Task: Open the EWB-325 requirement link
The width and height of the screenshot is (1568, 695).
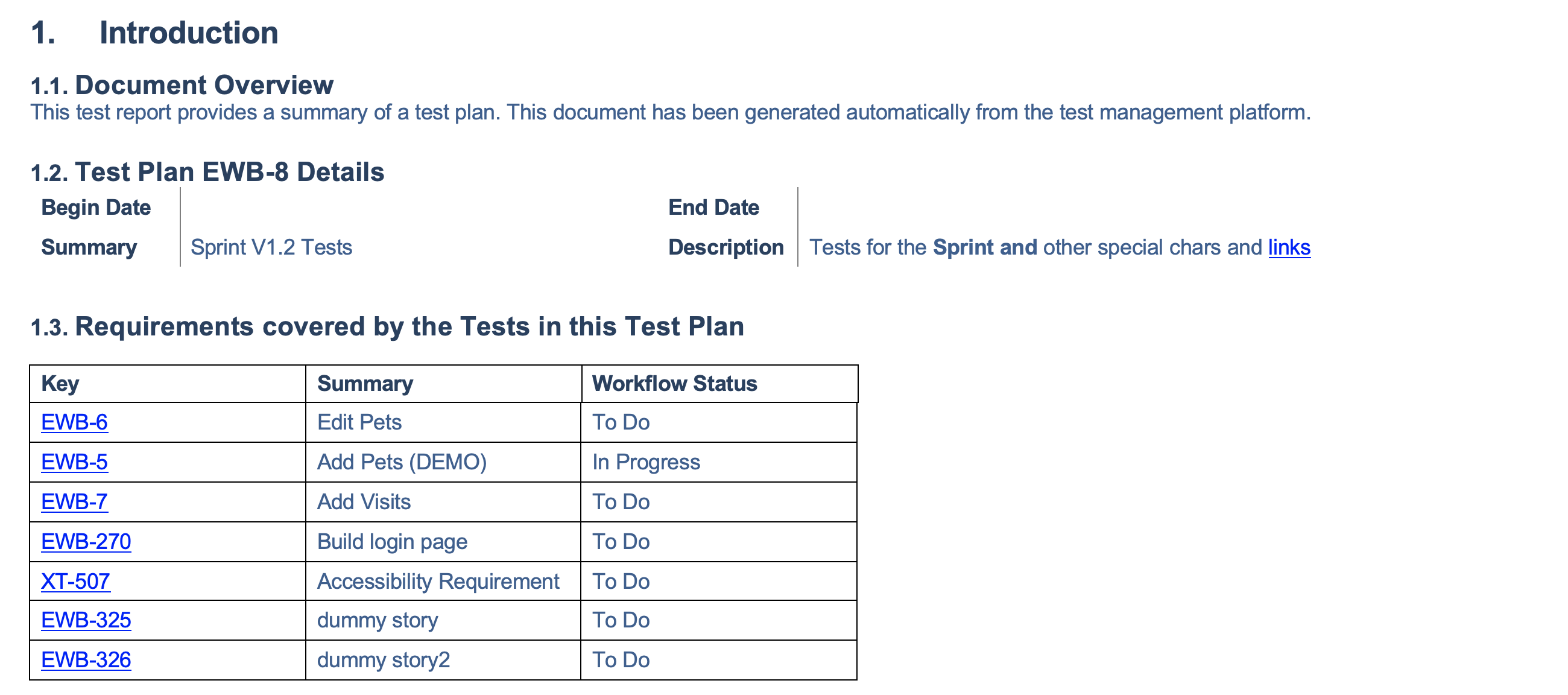Action: [86, 620]
